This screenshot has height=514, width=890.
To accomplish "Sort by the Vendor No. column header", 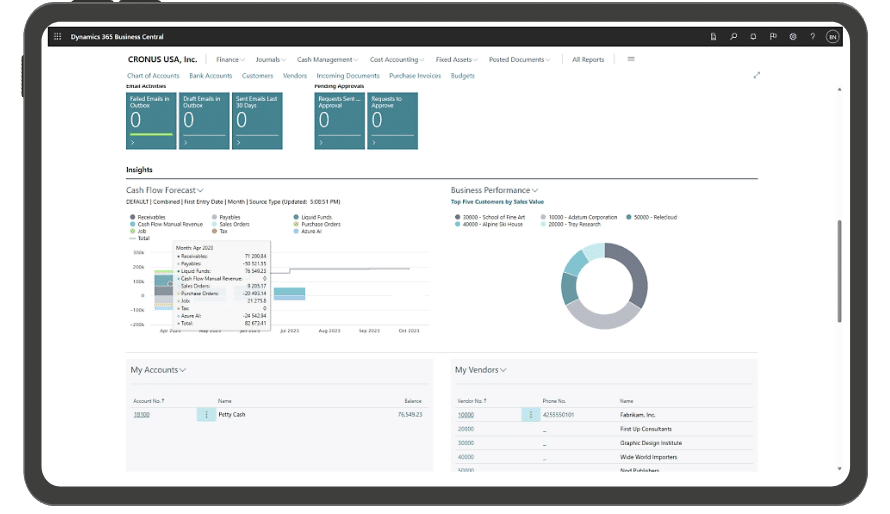I will click(472, 401).
